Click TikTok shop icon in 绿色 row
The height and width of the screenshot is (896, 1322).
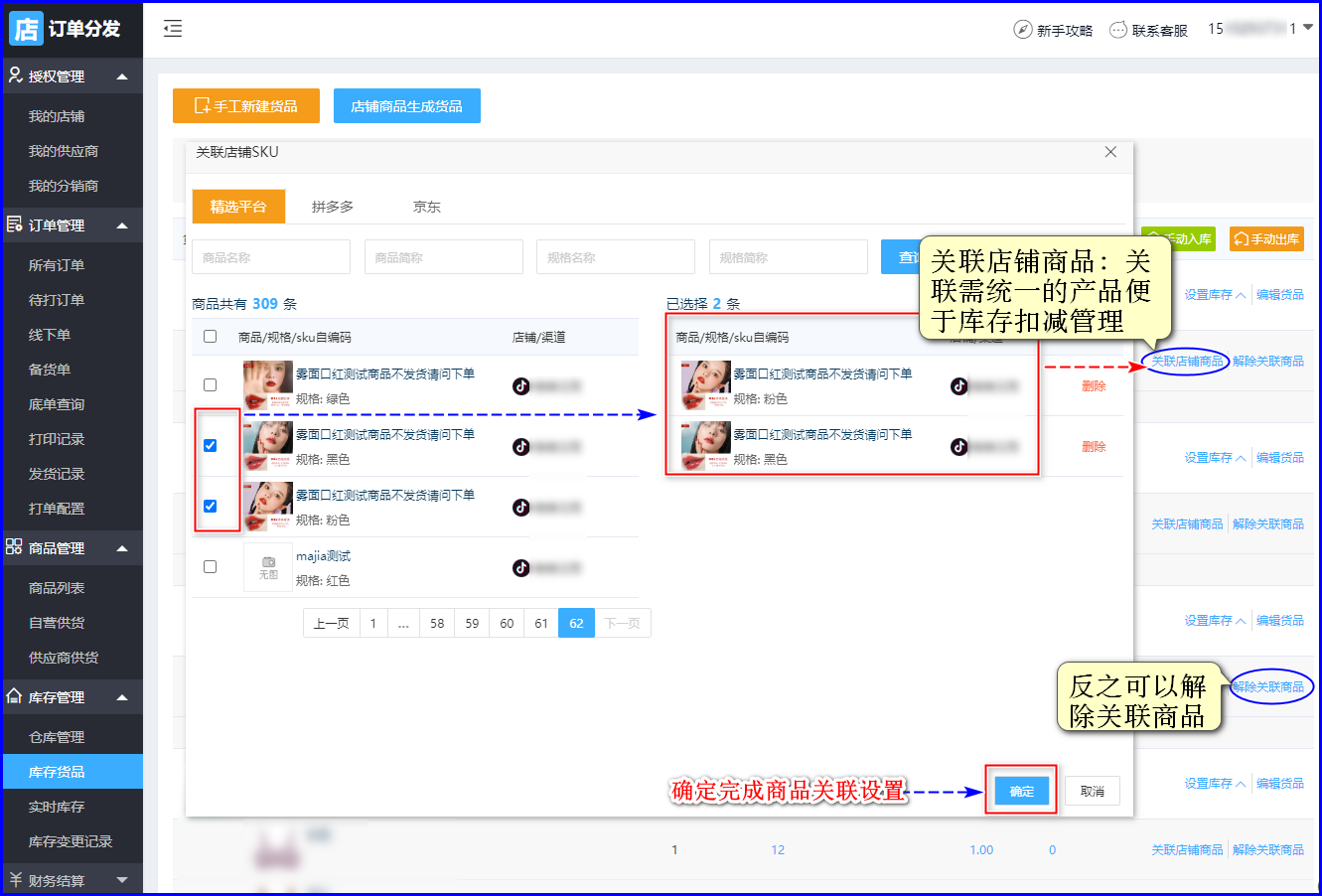(521, 386)
